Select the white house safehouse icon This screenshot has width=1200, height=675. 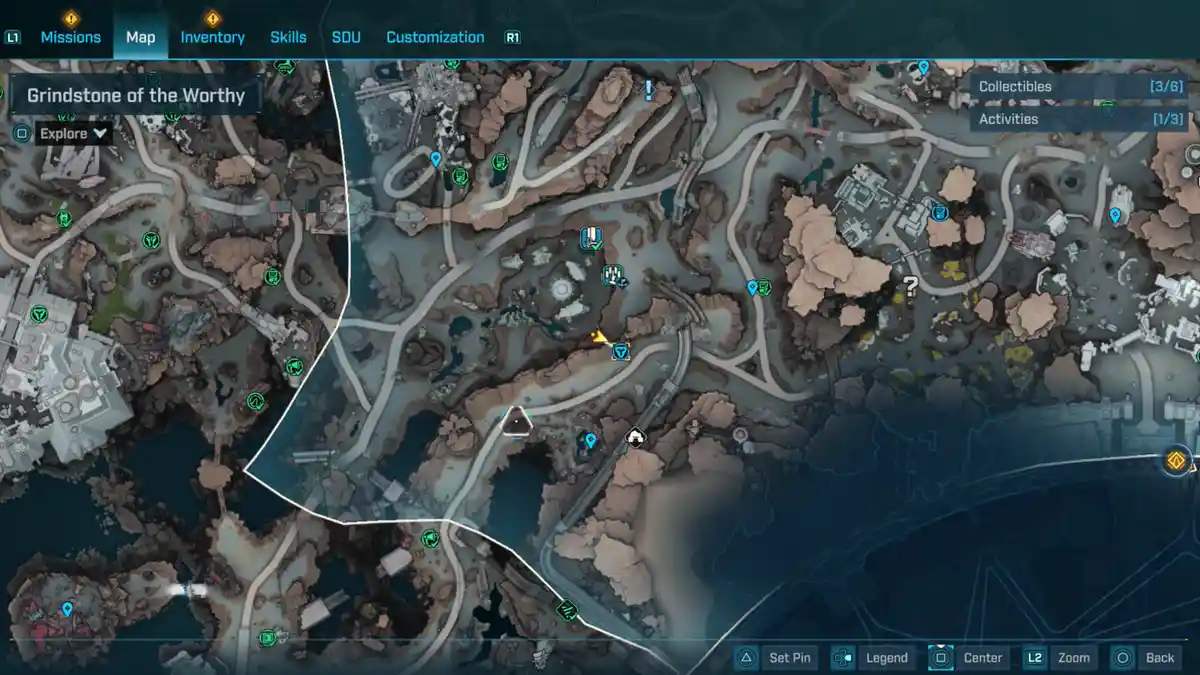pyautogui.click(x=634, y=436)
